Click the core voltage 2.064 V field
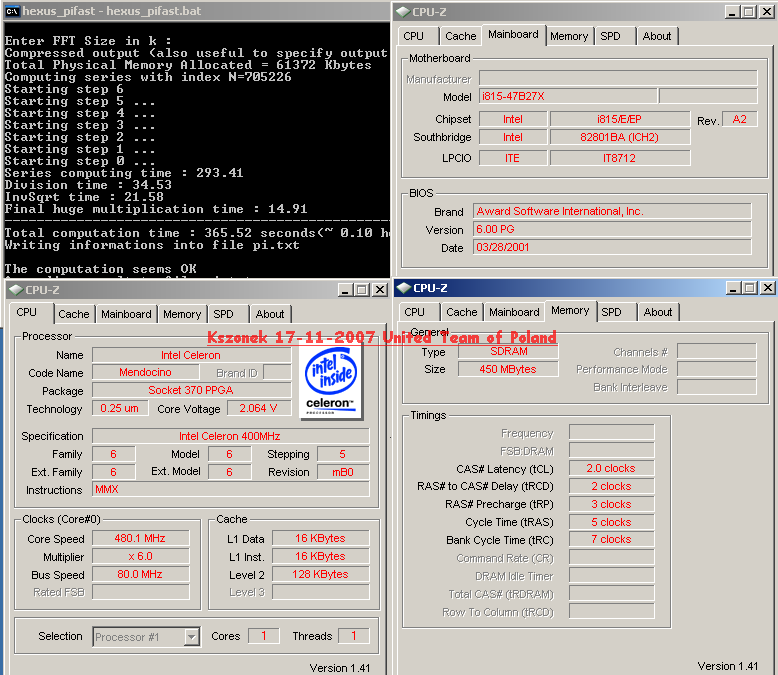The width and height of the screenshot is (778, 675). 259,408
